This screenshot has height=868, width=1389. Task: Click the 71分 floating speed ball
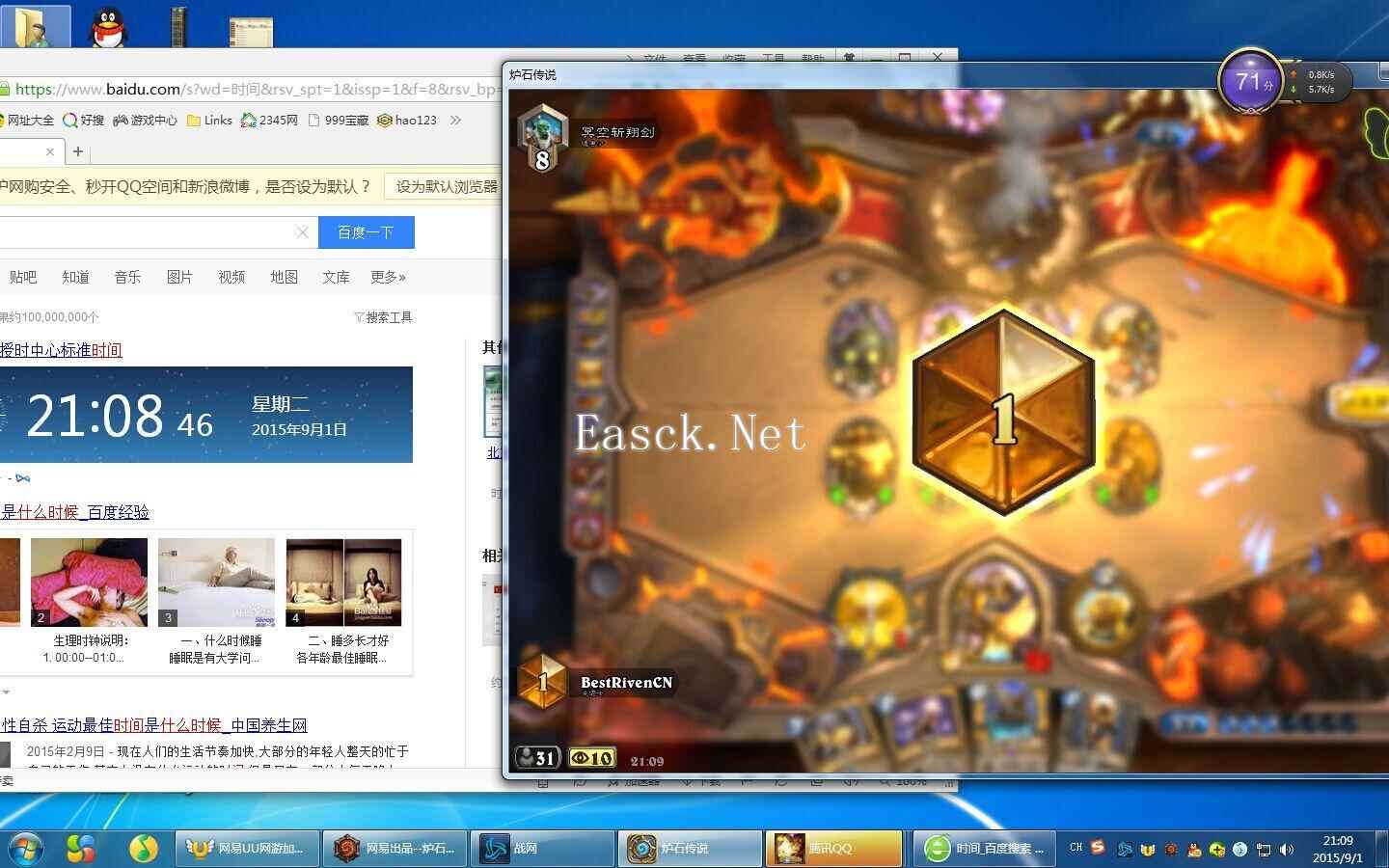click(x=1250, y=81)
